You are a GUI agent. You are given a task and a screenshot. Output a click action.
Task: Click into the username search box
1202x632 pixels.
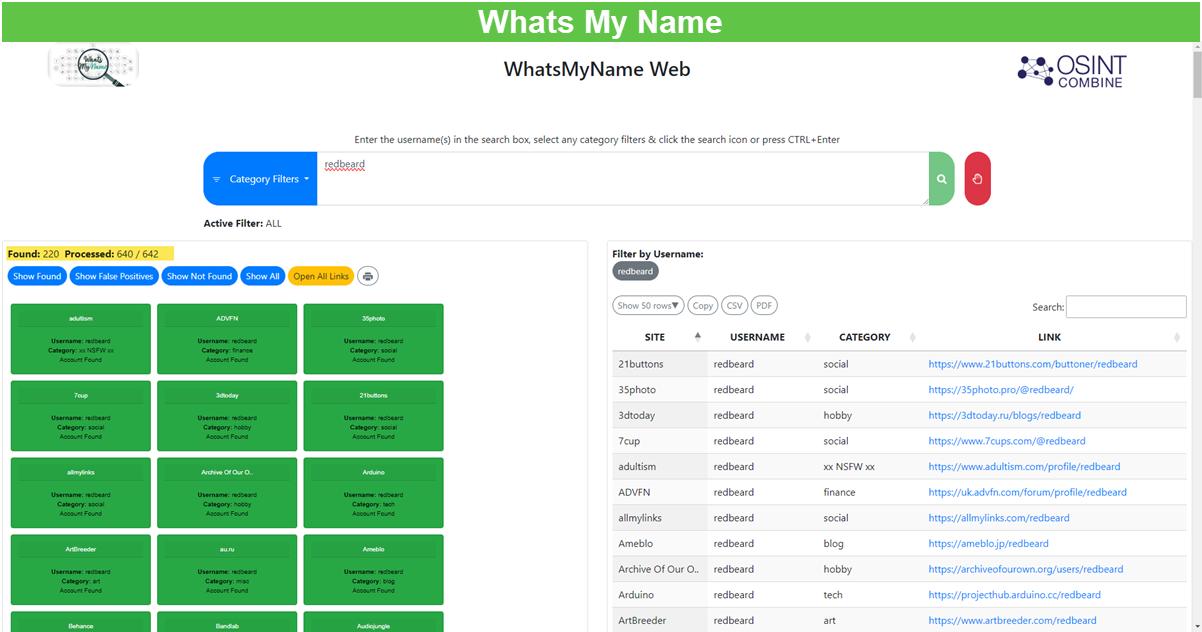click(623, 179)
